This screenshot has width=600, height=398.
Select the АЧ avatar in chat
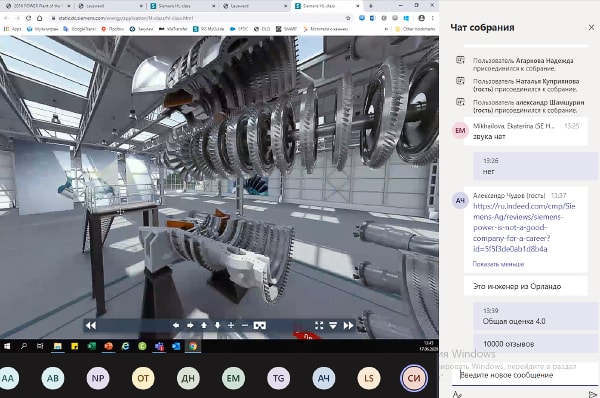[x=460, y=201]
